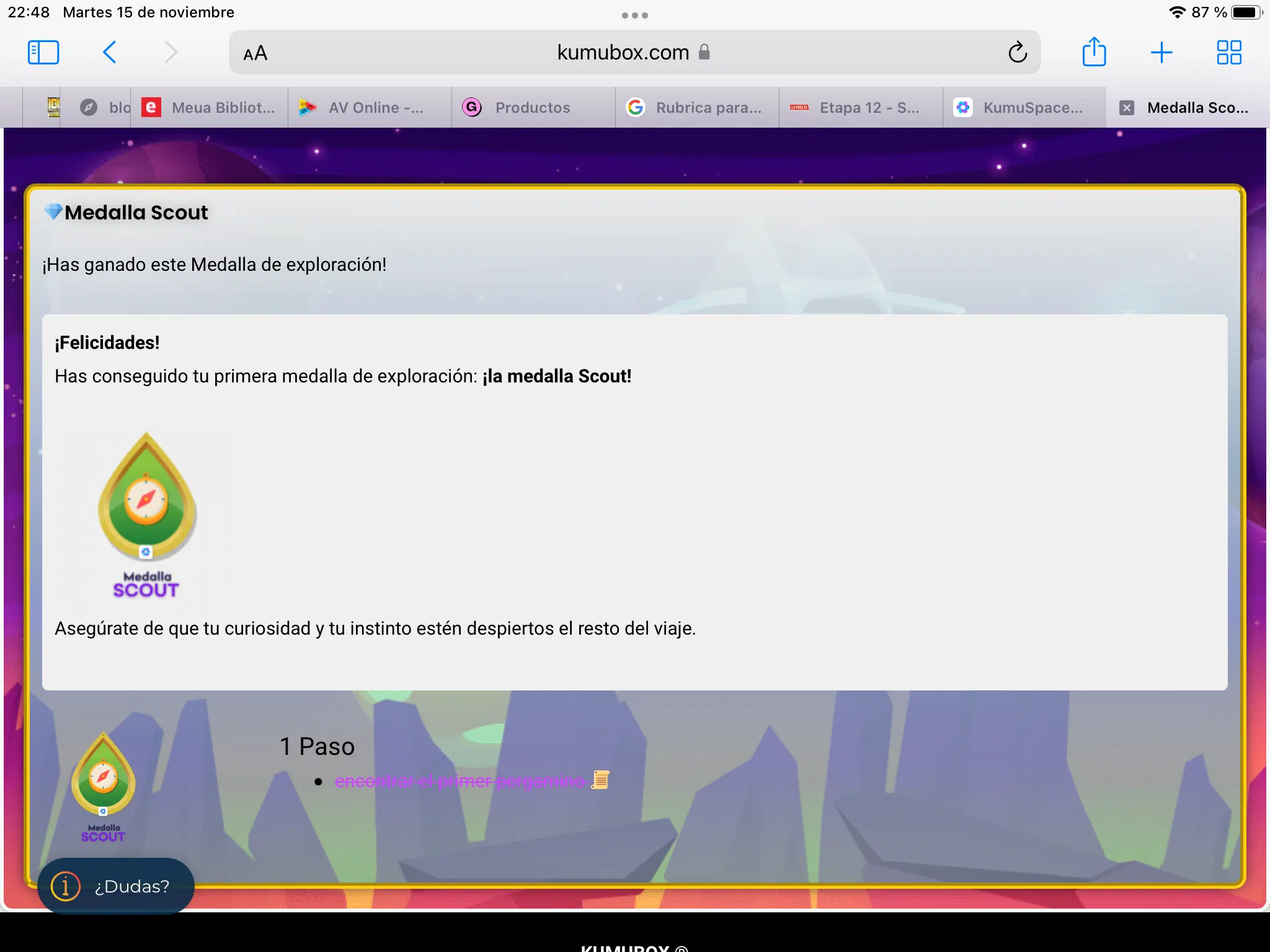Close the Medalla Scout tab
1270x952 pixels.
pyautogui.click(x=1127, y=108)
